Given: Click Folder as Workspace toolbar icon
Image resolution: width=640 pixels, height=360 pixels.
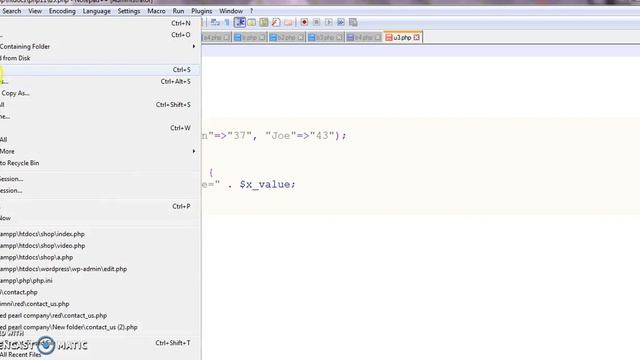Looking at the screenshot, I should pos(288,22).
